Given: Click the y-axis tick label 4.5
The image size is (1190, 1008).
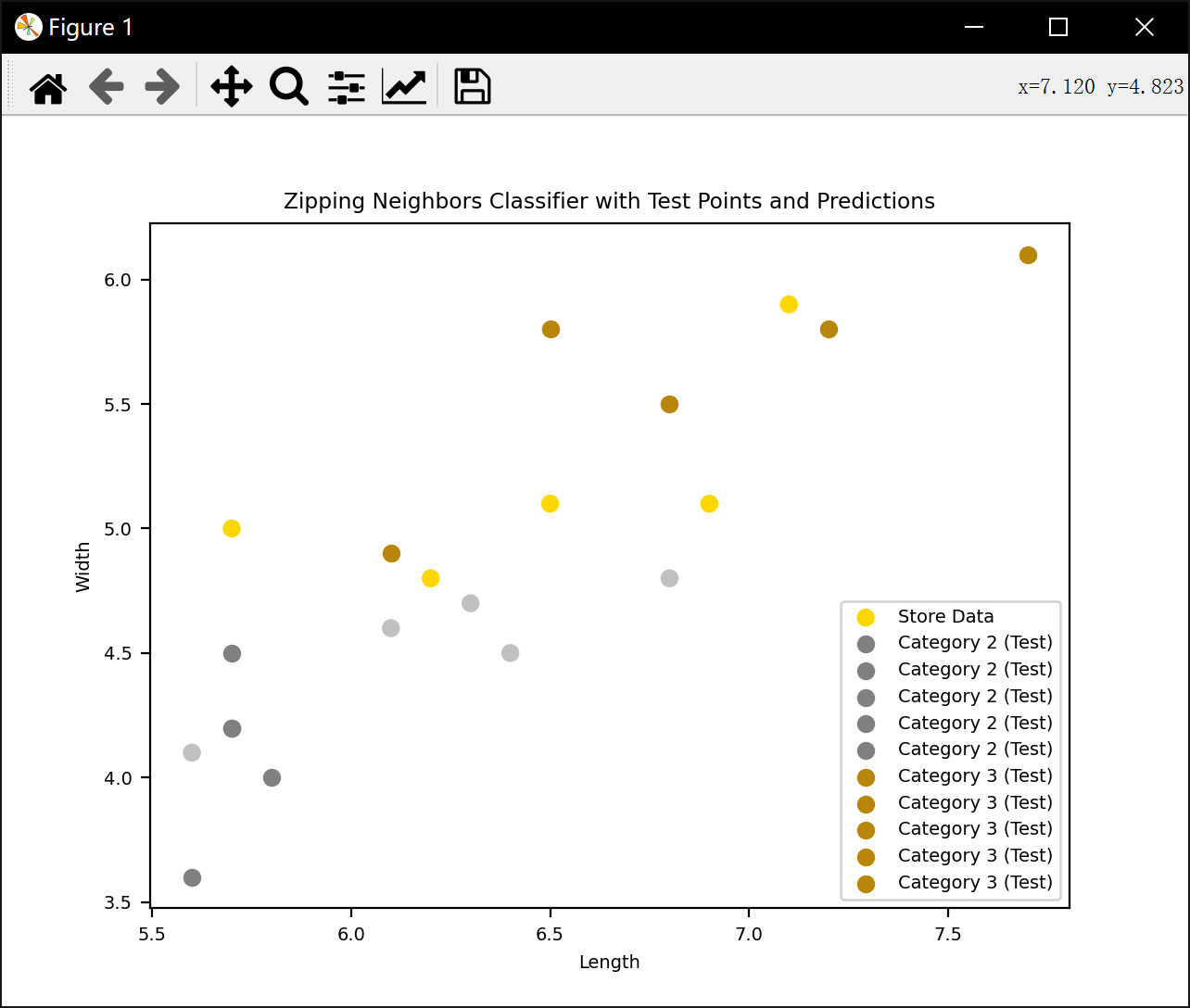Looking at the screenshot, I should [x=118, y=653].
